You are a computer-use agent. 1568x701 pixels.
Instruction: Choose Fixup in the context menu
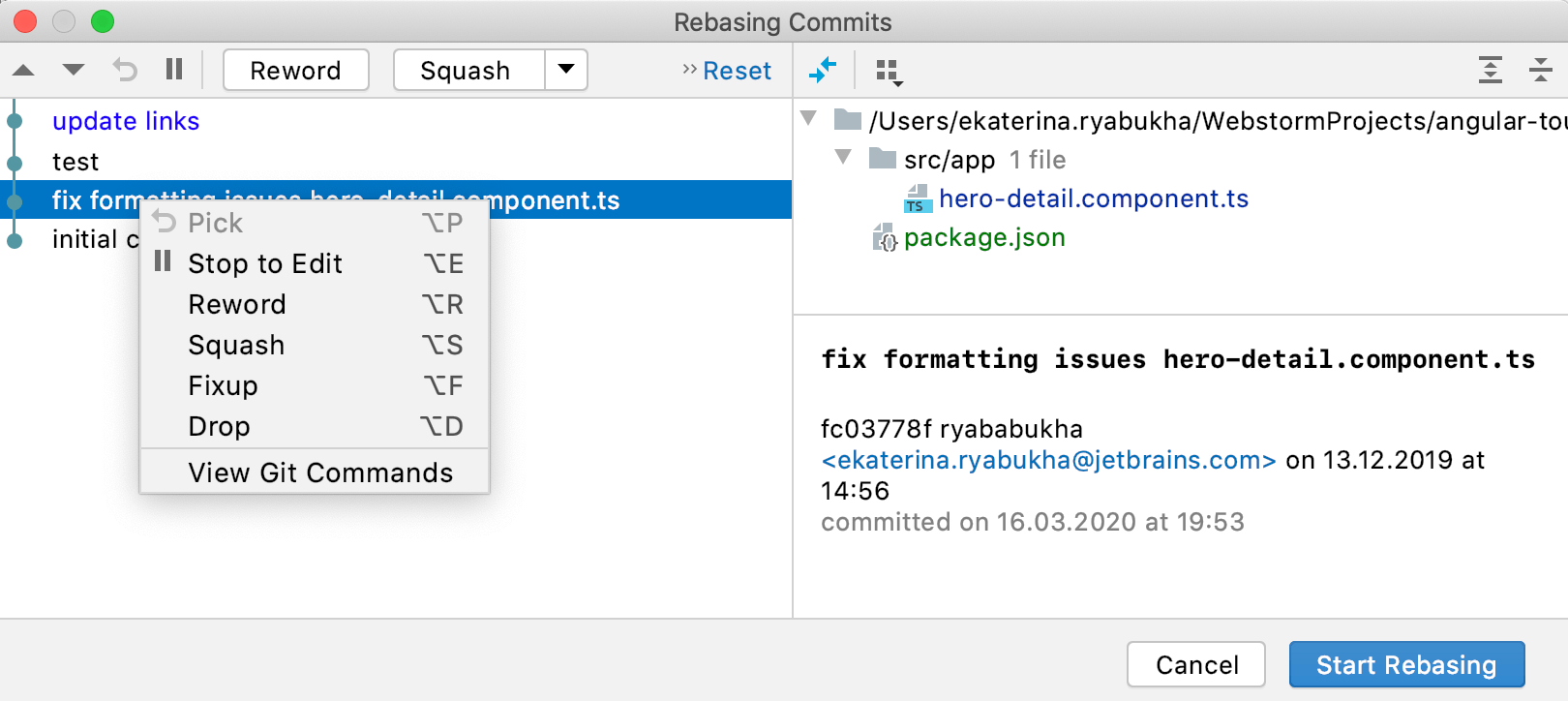[x=315, y=385]
